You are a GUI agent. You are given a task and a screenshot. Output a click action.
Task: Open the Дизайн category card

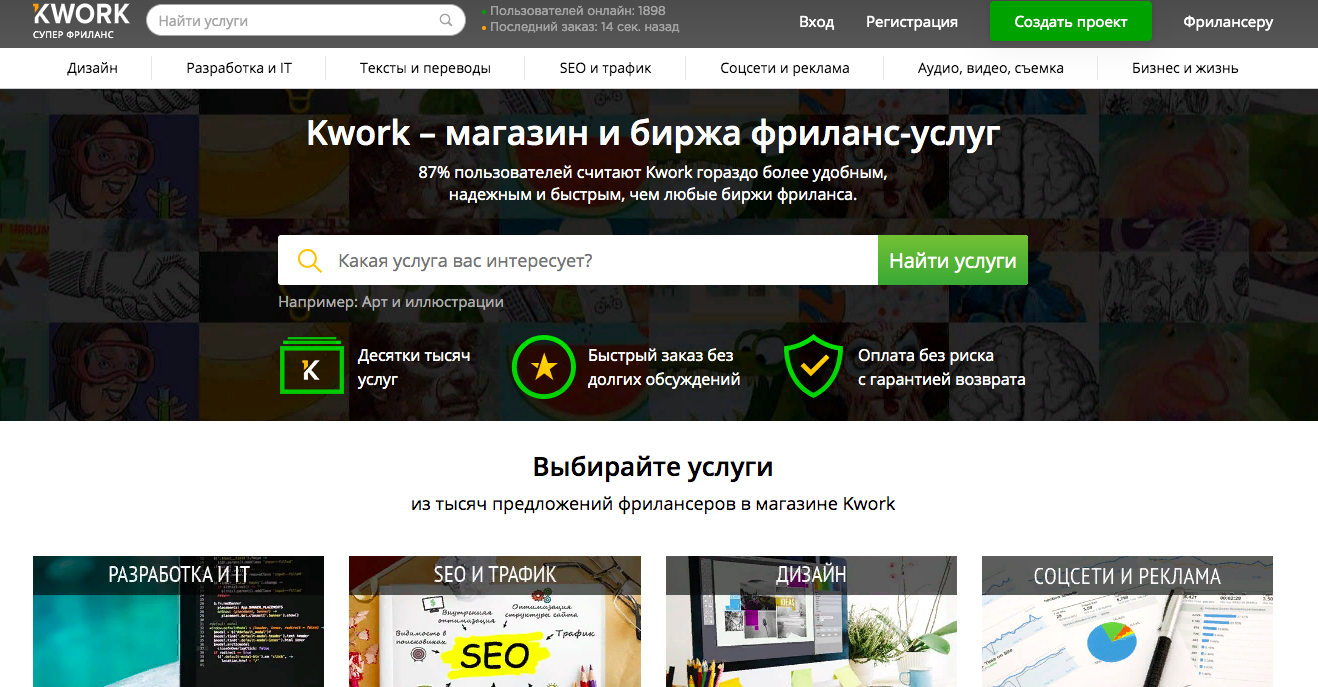click(x=811, y=621)
